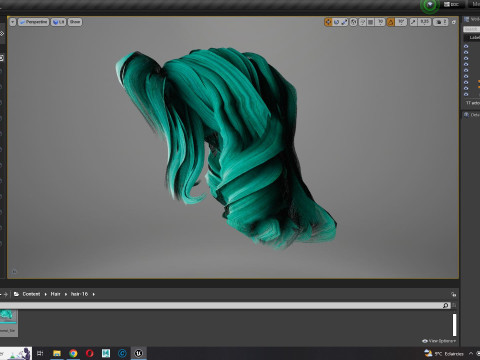Open File Explorer from the taskbar
This screenshot has height=360, width=480.
tap(57, 353)
